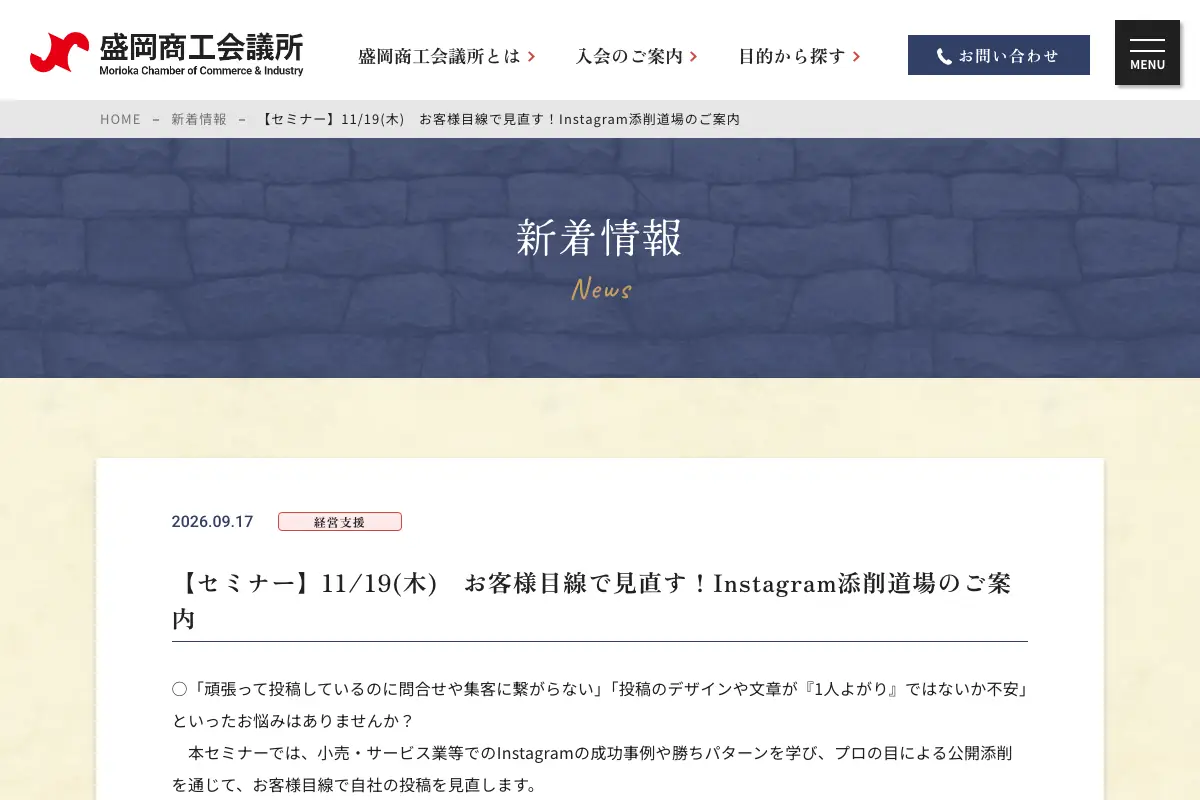
Task: Open 新着情報 breadcrumb link
Action: pyautogui.click(x=199, y=119)
